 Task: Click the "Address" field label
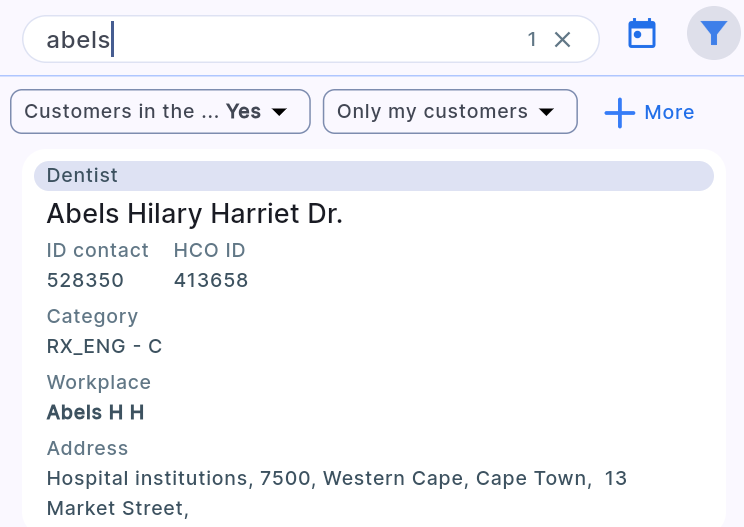87,448
